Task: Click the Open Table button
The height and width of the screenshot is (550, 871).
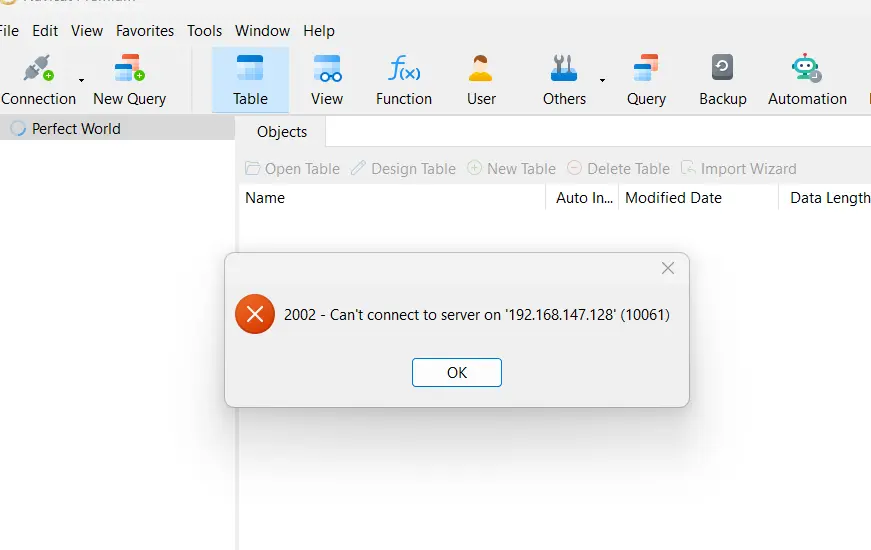Action: tap(293, 168)
